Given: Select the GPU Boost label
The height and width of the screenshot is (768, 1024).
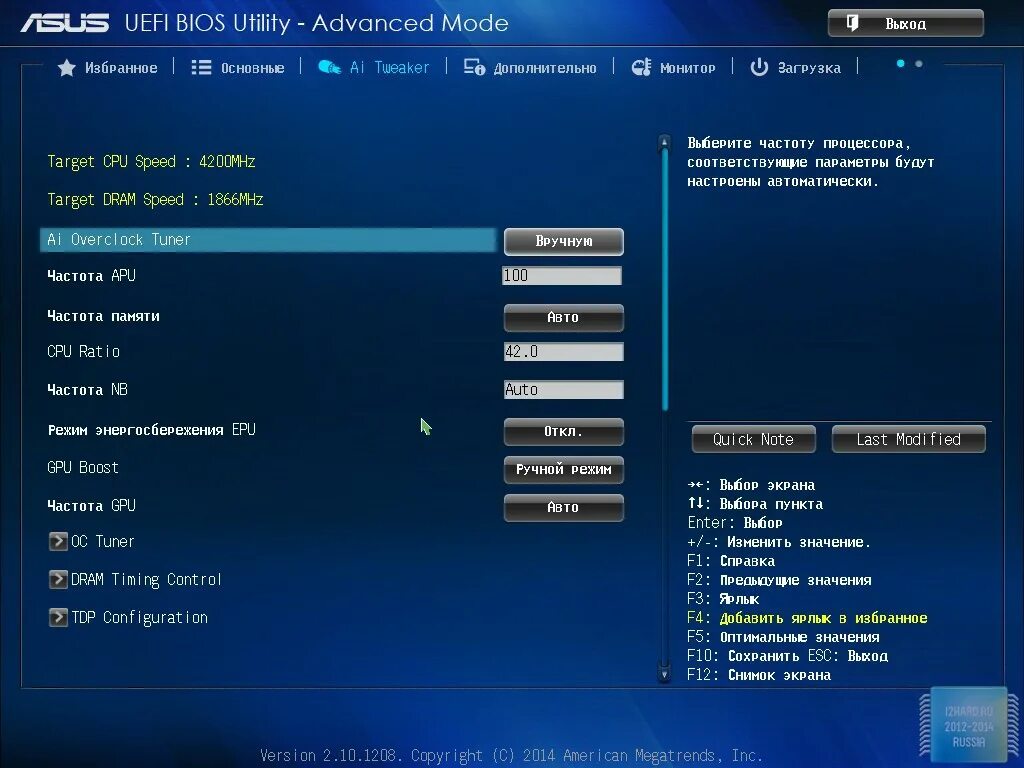Looking at the screenshot, I should point(83,468).
